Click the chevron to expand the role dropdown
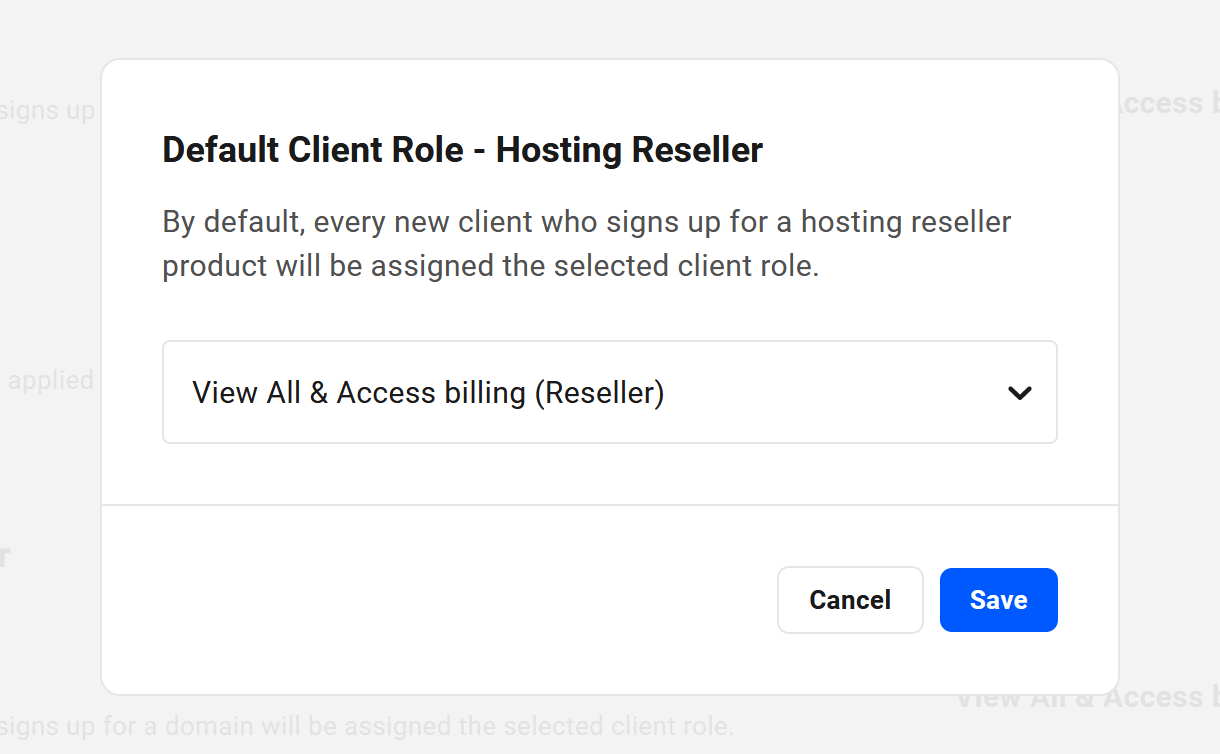Screen dimensions: 1220x754 point(1020,392)
